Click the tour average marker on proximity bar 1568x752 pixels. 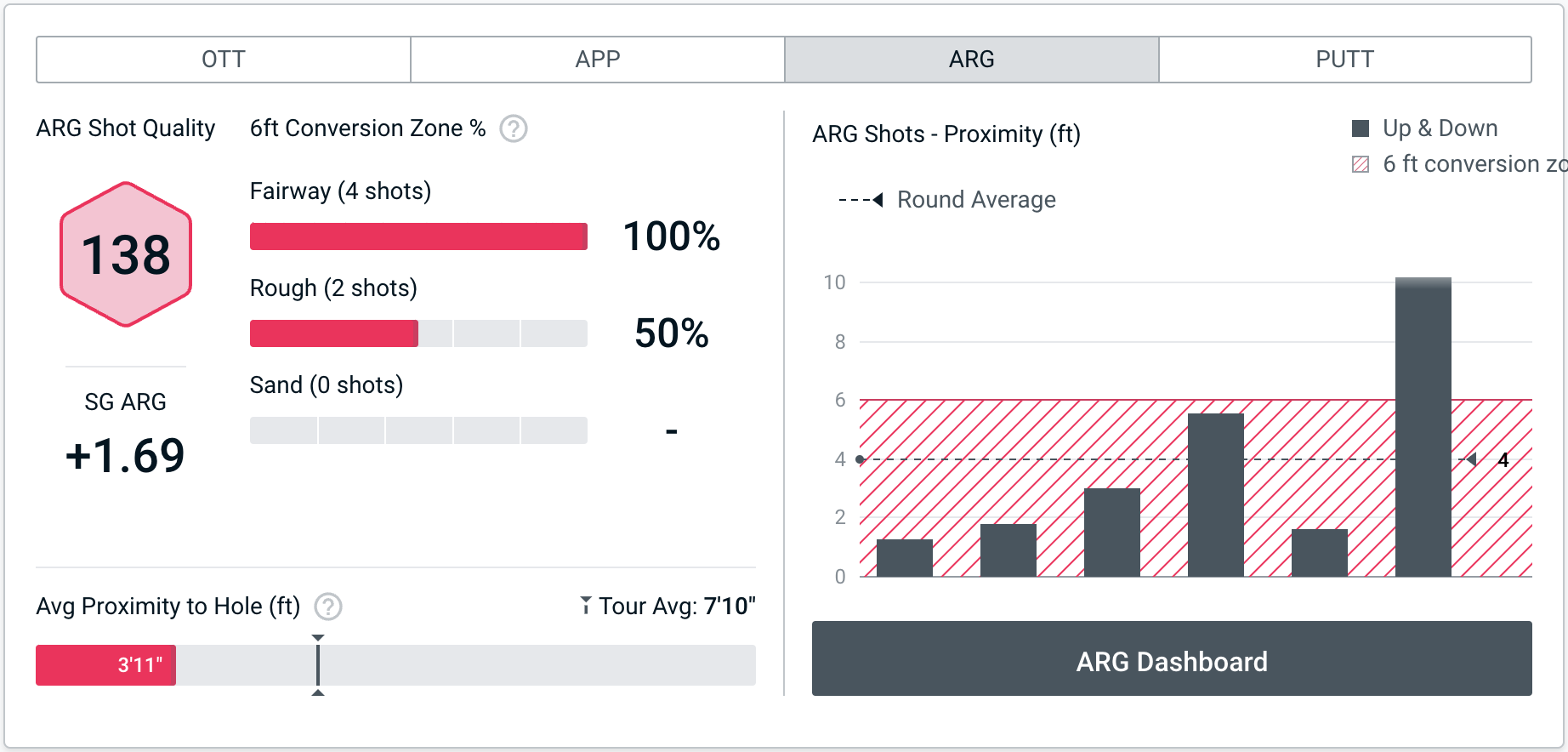[318, 665]
